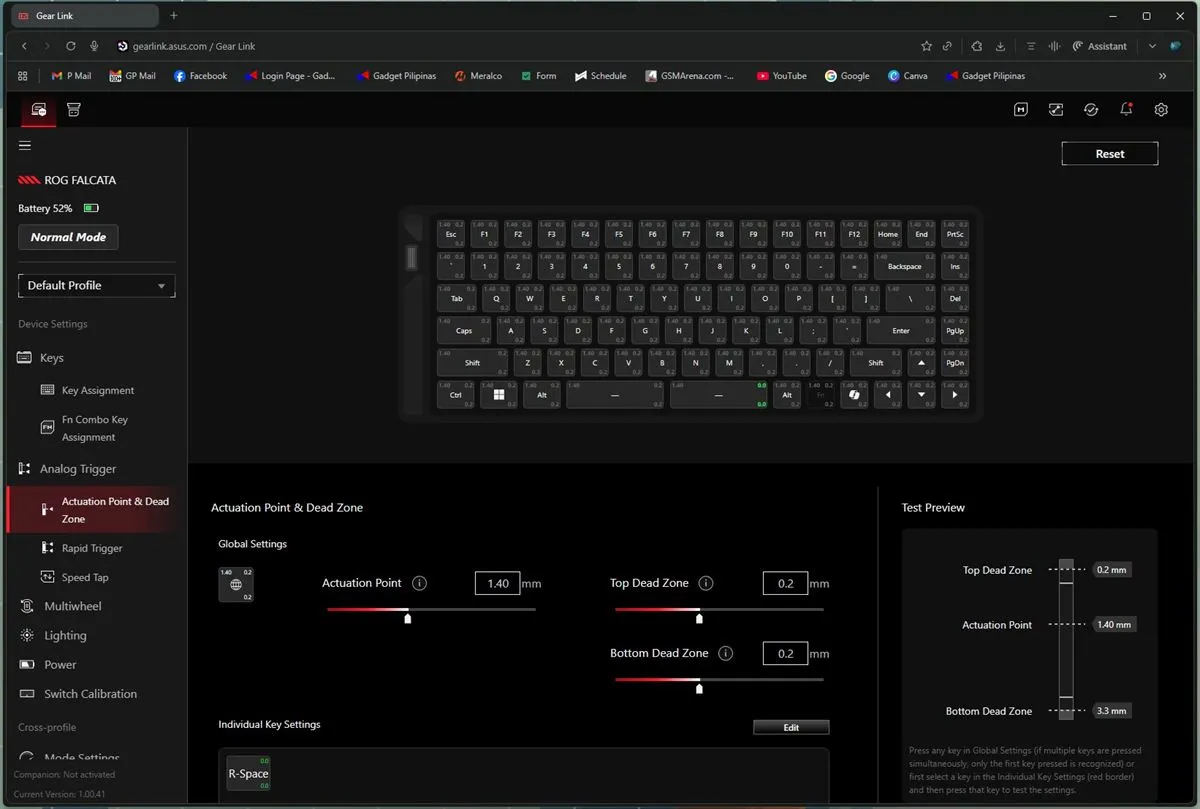Show more bookmarks chevron
This screenshot has height=809, width=1200.
click(x=1162, y=75)
